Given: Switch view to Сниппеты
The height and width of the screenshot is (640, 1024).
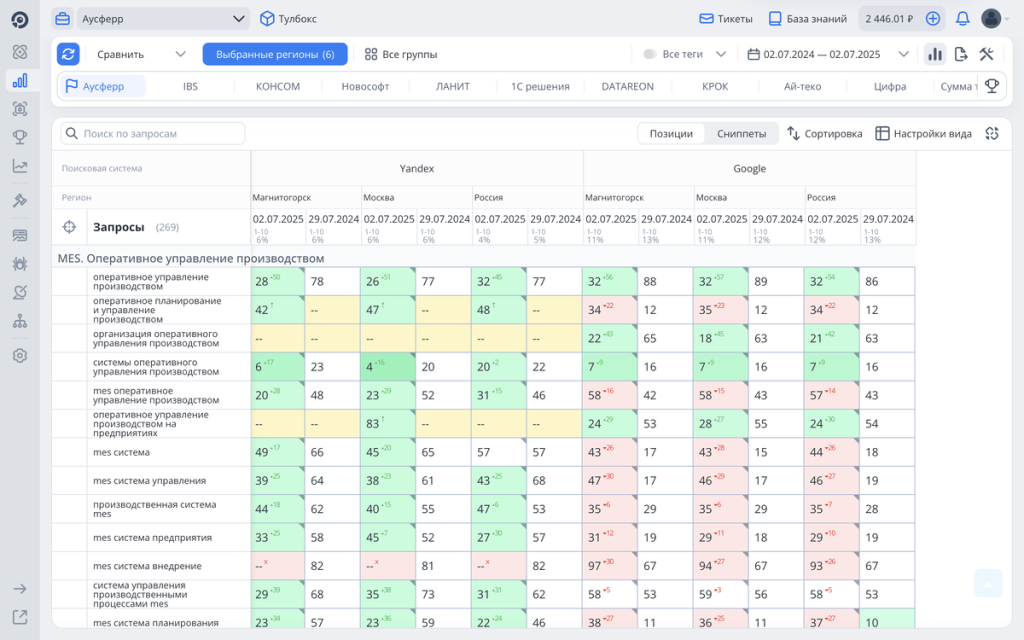Looking at the screenshot, I should (741, 134).
